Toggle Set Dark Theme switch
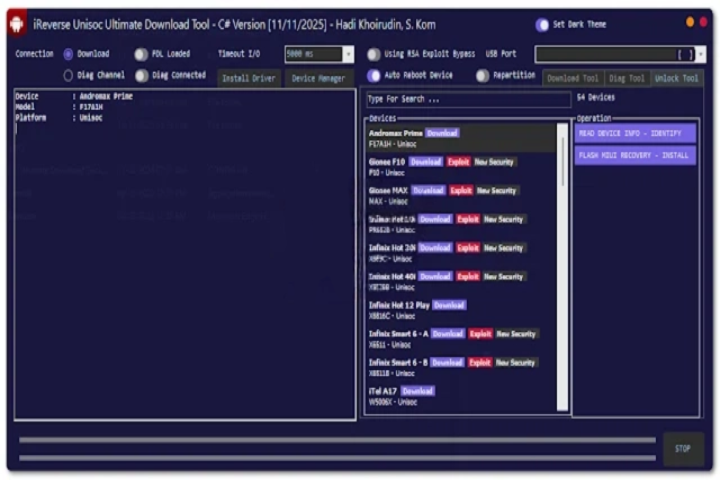 click(543, 25)
